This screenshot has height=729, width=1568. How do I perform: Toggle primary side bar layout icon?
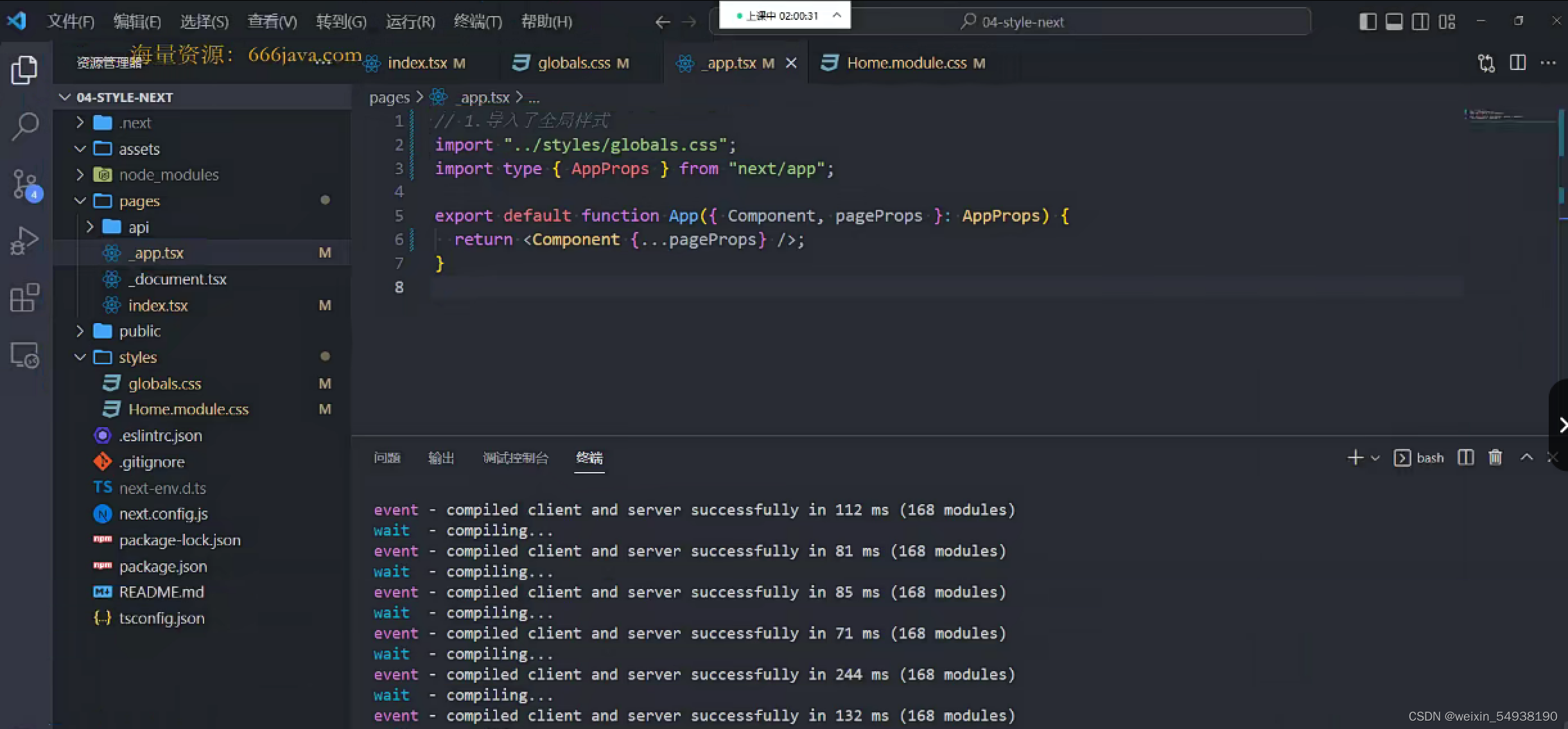coord(1368,22)
